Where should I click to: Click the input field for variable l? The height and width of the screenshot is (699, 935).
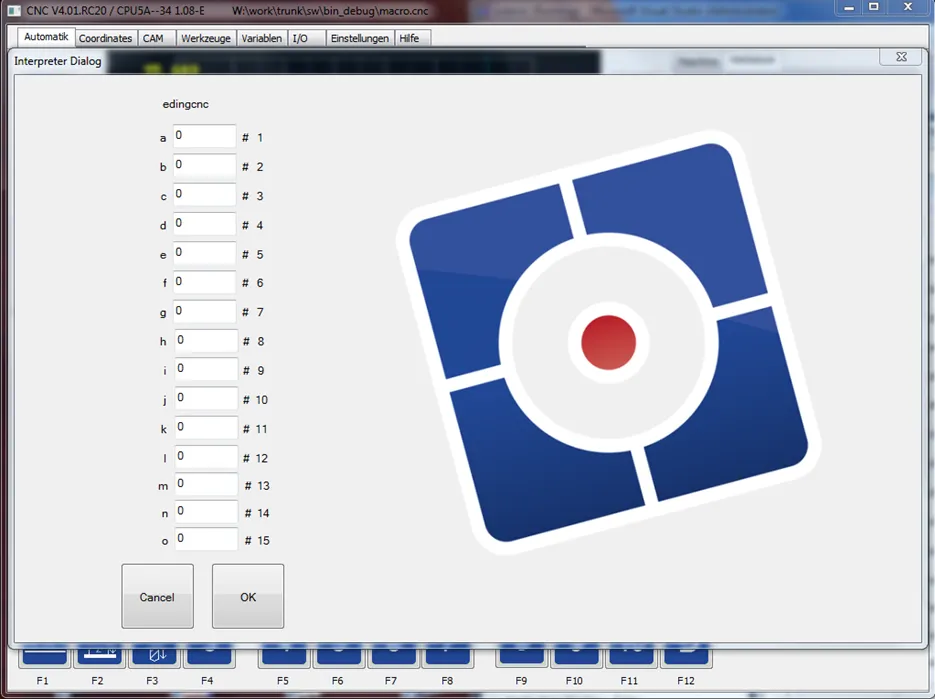206,457
